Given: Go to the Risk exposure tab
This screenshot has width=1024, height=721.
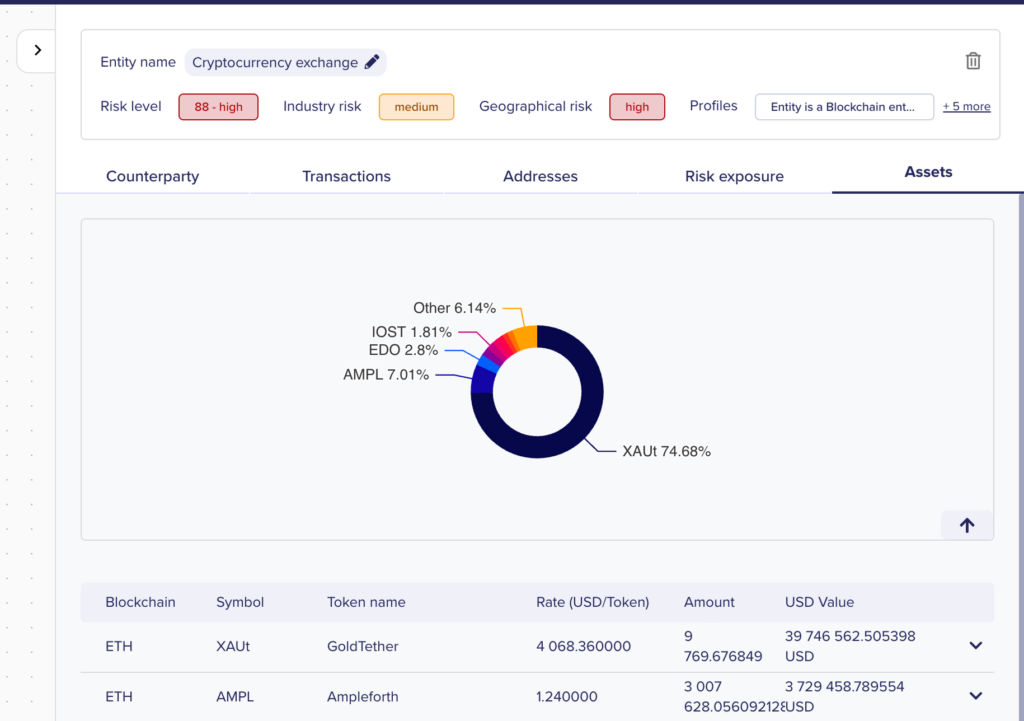Looking at the screenshot, I should click(734, 176).
